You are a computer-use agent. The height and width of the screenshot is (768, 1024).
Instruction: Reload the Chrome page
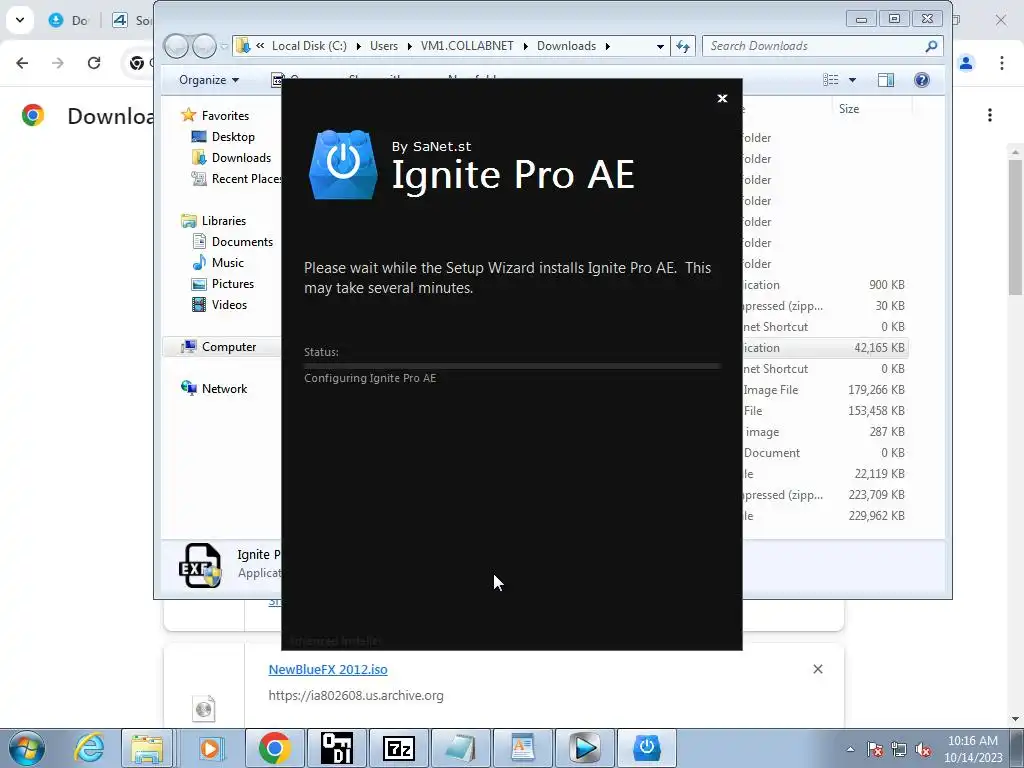pos(94,63)
